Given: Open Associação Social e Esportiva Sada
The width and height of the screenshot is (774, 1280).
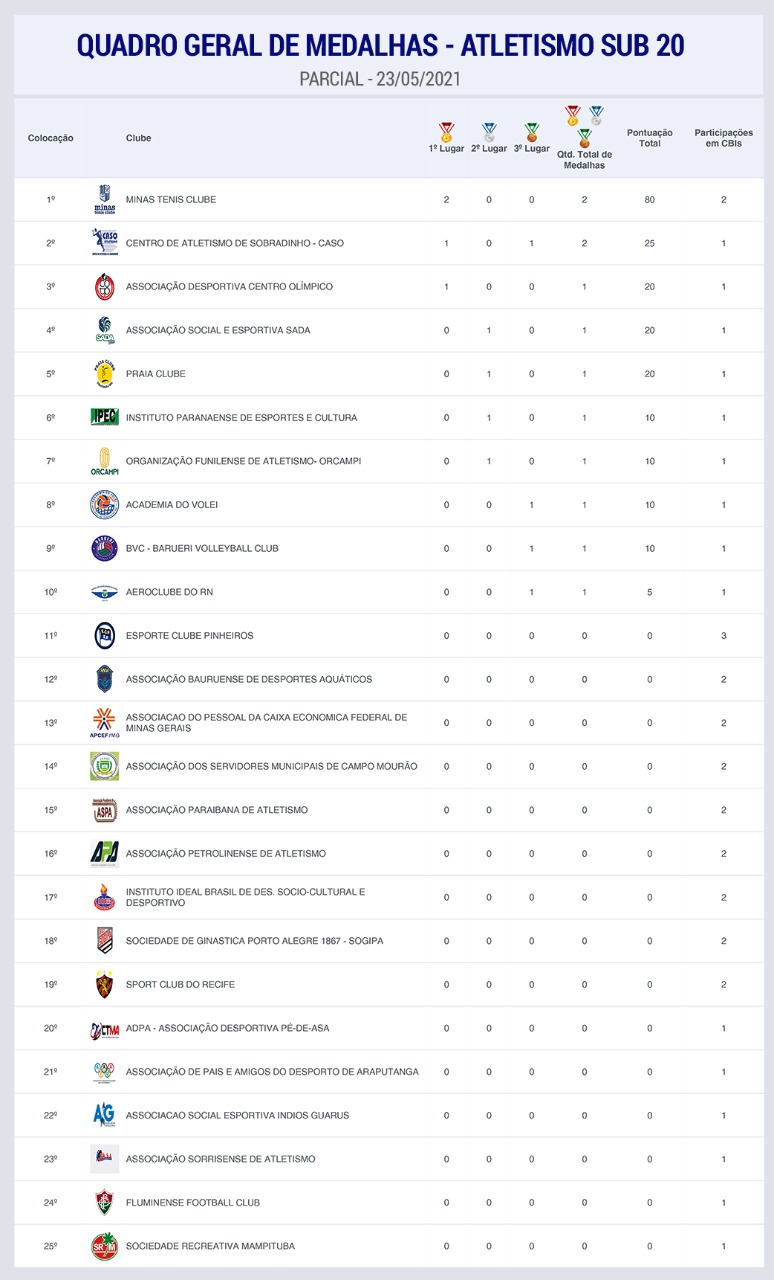Looking at the screenshot, I should coord(218,330).
